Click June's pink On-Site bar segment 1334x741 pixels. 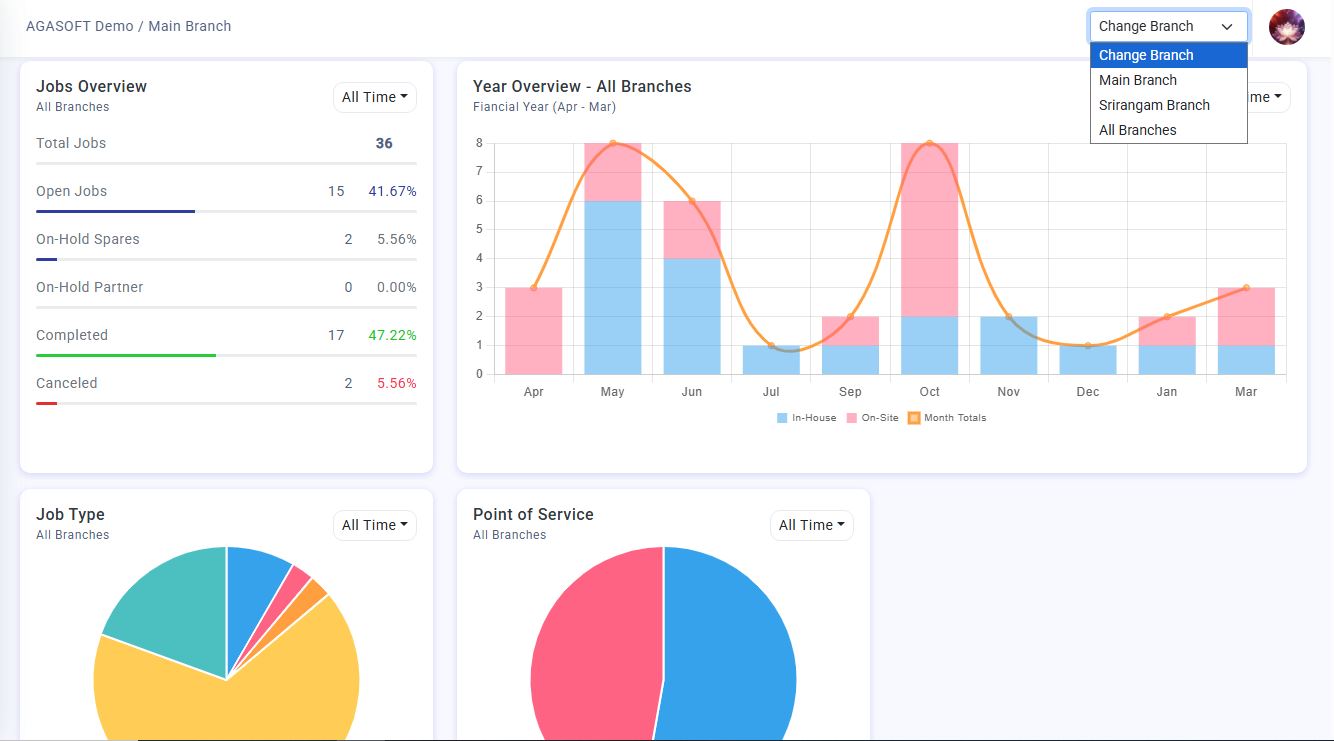pyautogui.click(x=692, y=230)
